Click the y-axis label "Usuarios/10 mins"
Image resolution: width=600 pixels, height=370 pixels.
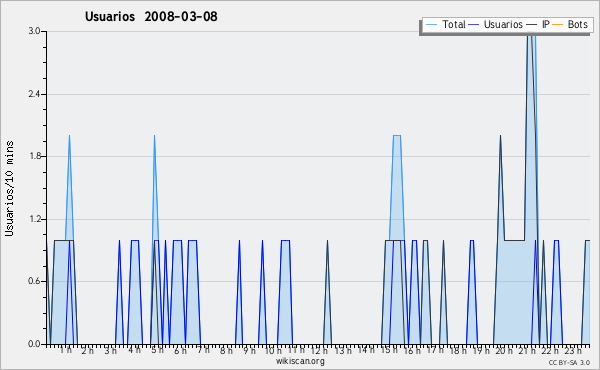click(9, 188)
